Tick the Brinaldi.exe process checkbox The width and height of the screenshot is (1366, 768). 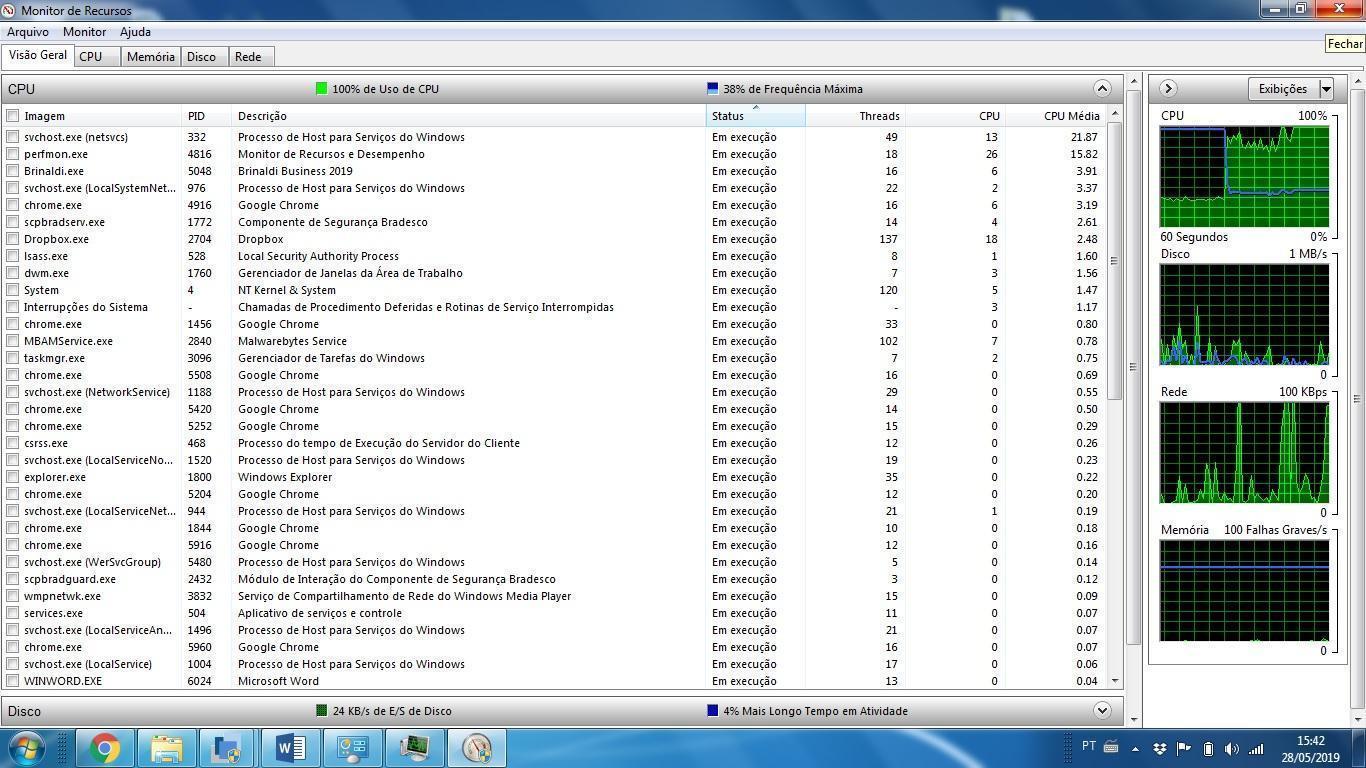(12, 171)
